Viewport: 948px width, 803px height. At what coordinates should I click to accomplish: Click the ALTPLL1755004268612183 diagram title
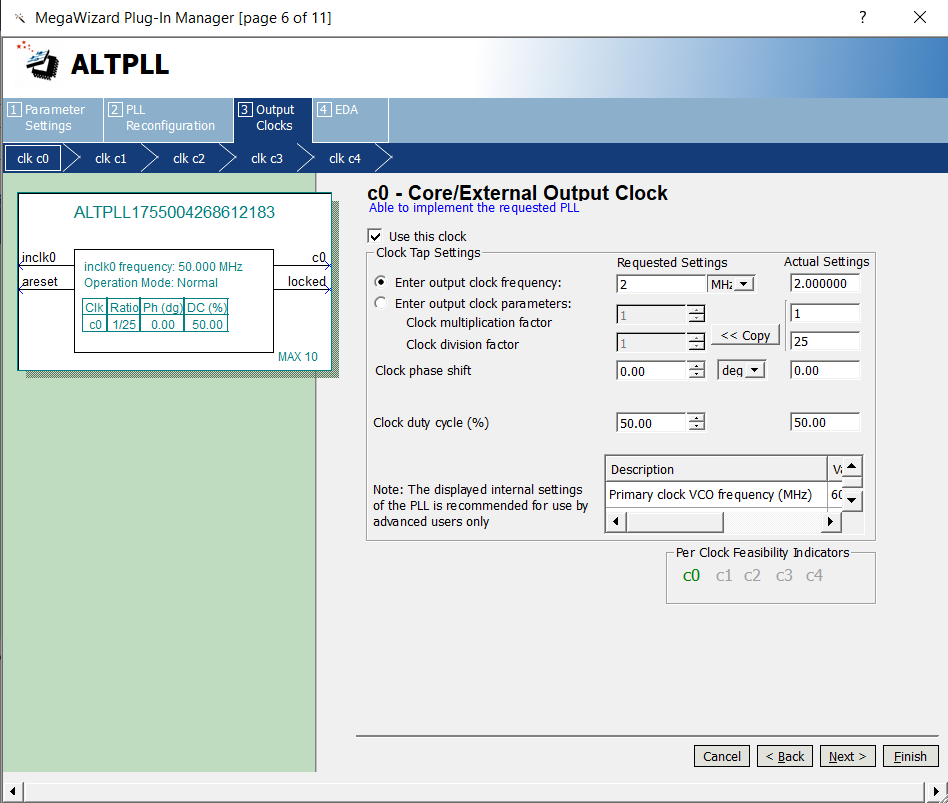point(174,212)
